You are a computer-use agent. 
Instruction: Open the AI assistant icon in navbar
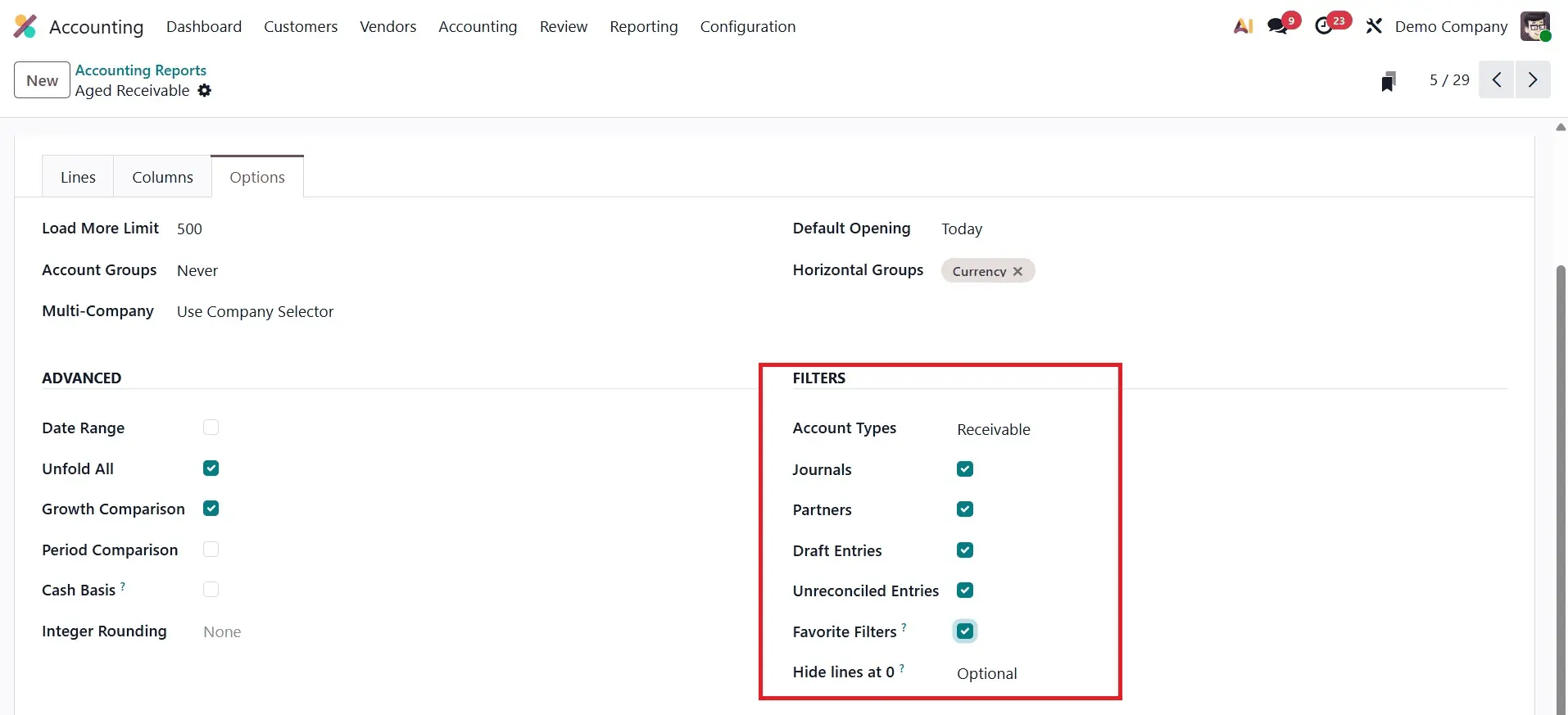1243,26
